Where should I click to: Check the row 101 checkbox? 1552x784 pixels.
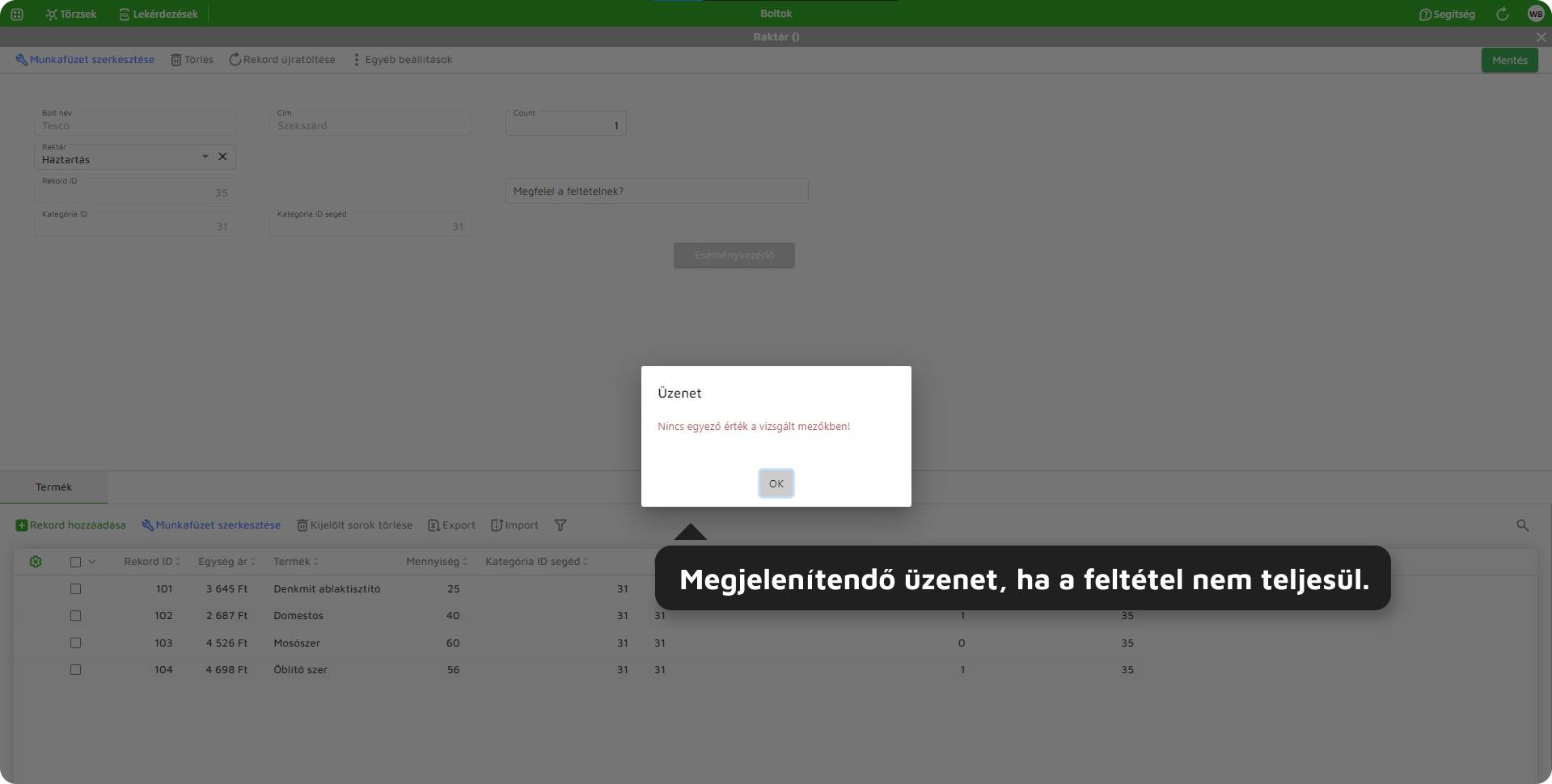click(x=75, y=589)
